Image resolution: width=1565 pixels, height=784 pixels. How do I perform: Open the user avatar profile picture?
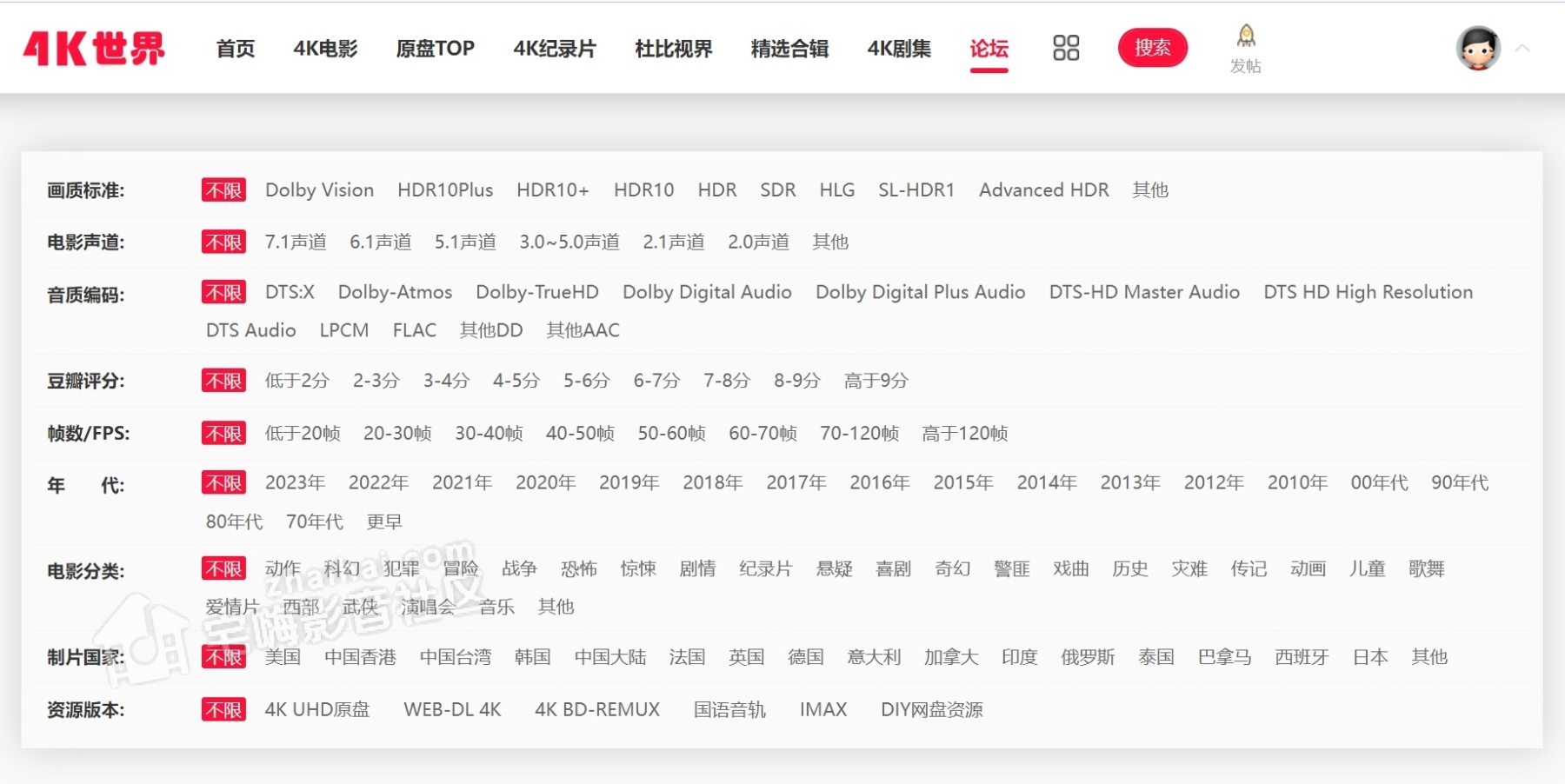pos(1478,48)
